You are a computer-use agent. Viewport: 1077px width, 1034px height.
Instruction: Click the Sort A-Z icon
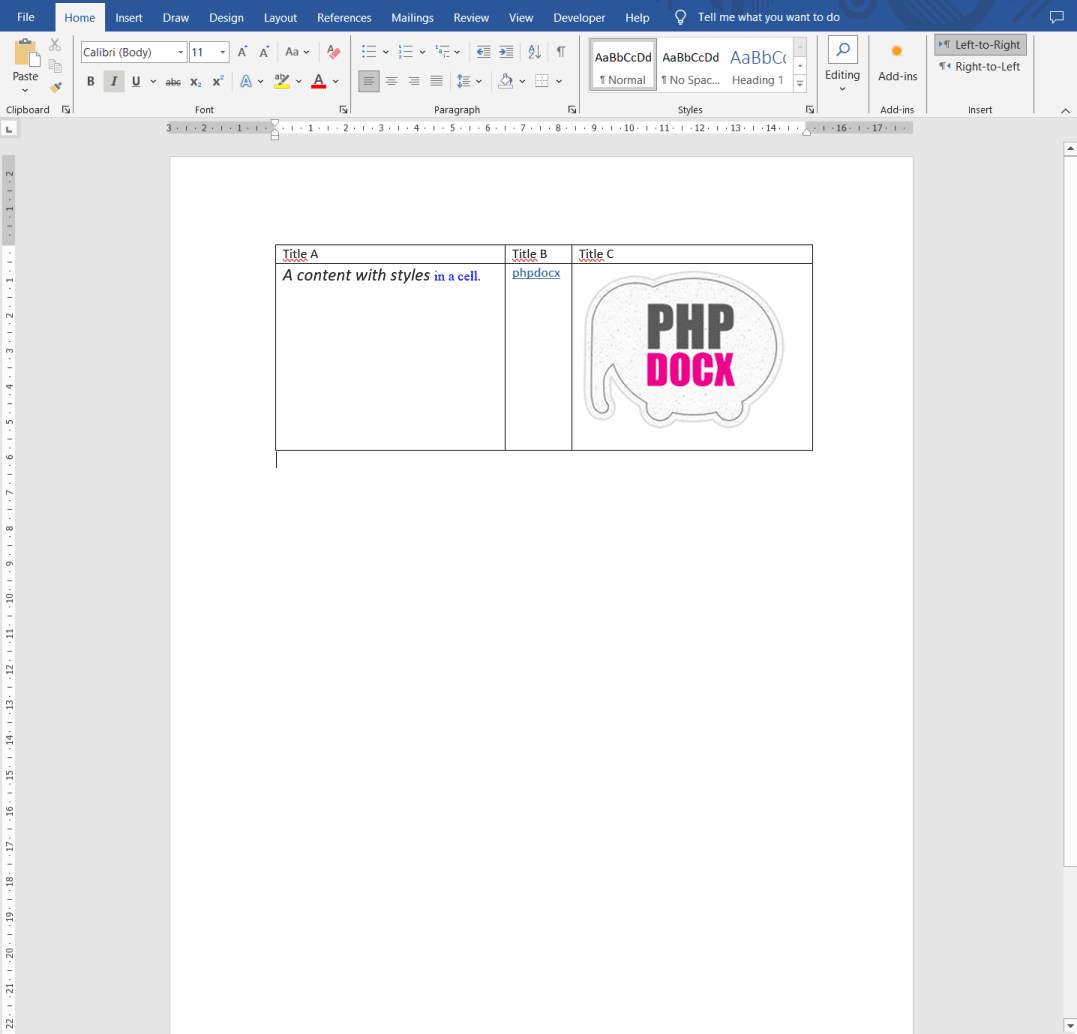pos(534,52)
